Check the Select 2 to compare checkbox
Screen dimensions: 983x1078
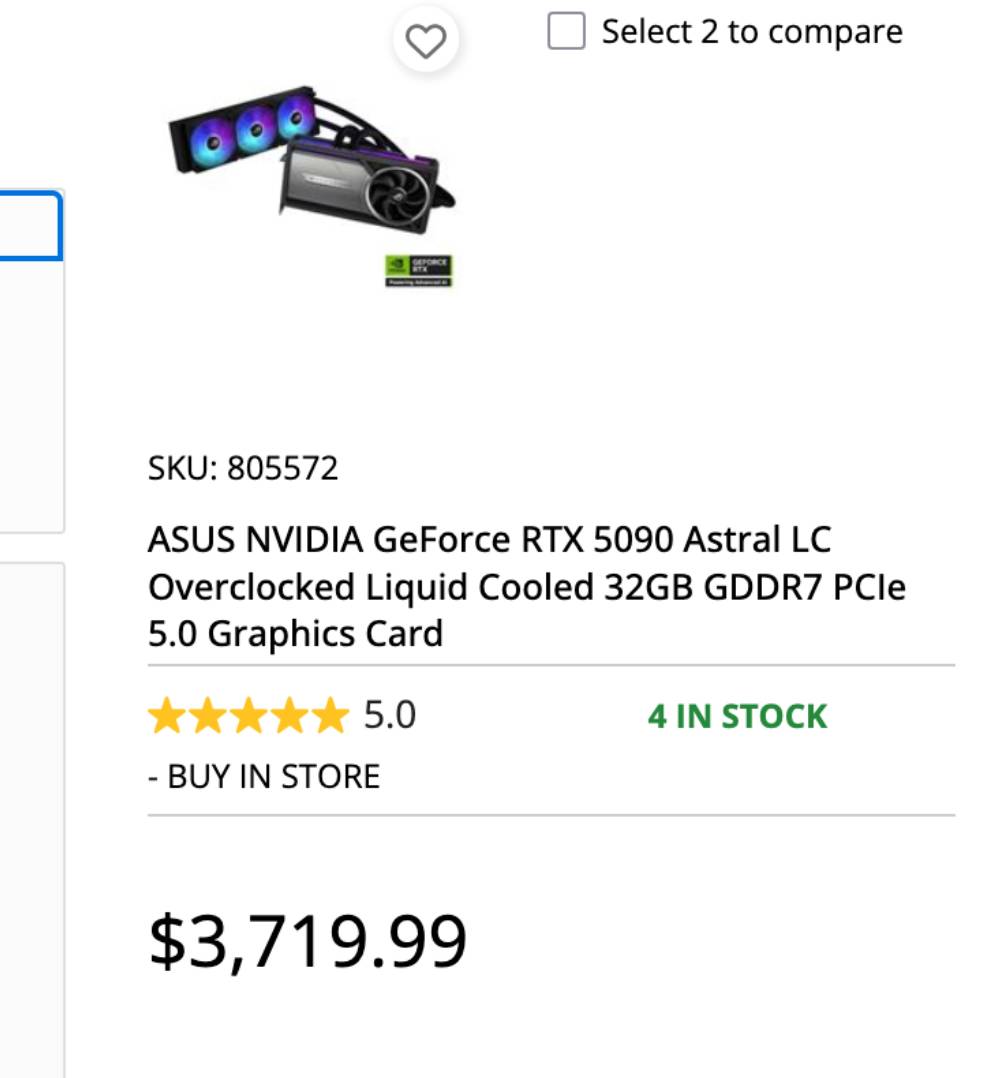(566, 32)
